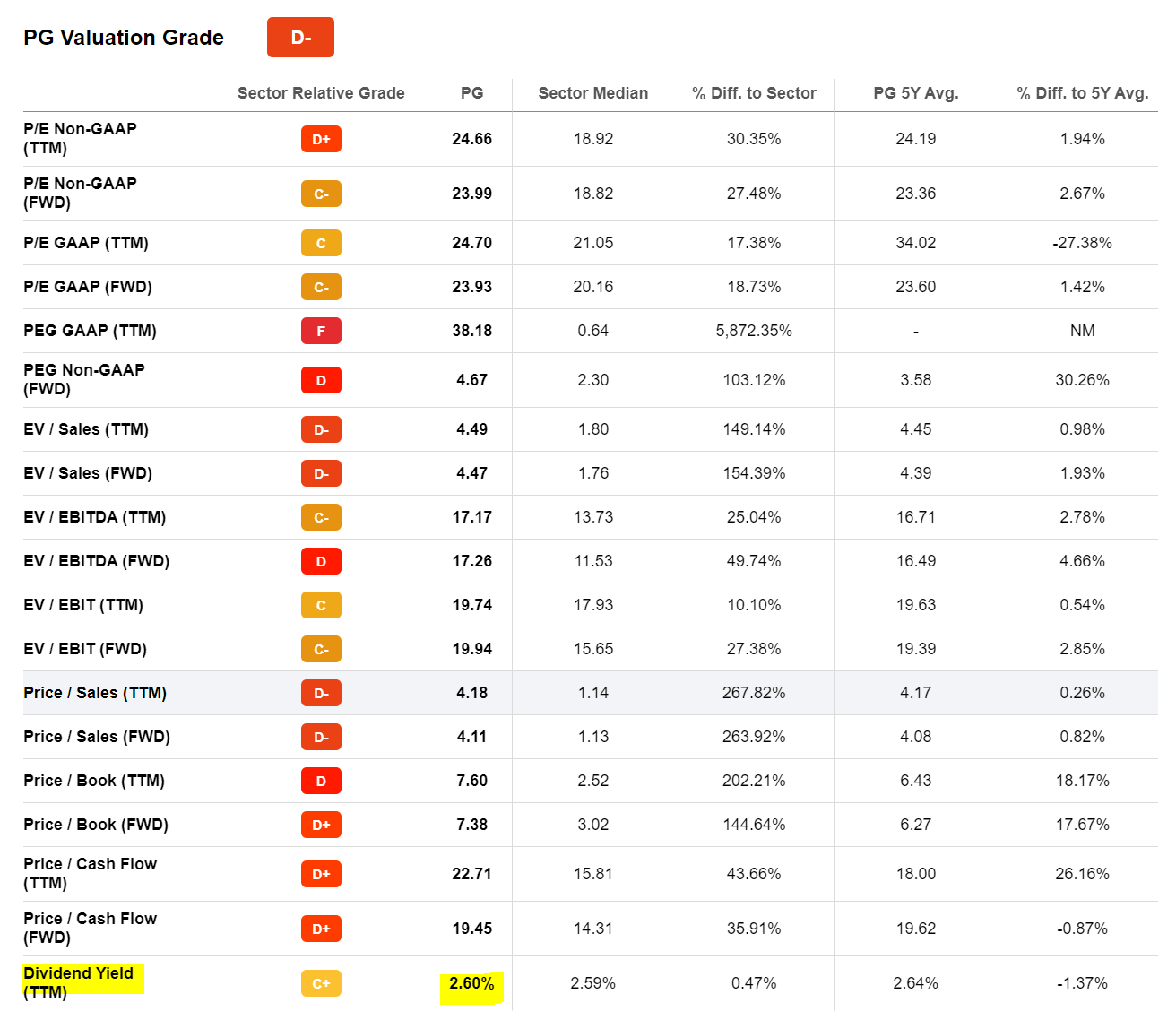Screen dimensions: 1176x1020
Task: Click the Sector Median column header
Action: tap(593, 93)
